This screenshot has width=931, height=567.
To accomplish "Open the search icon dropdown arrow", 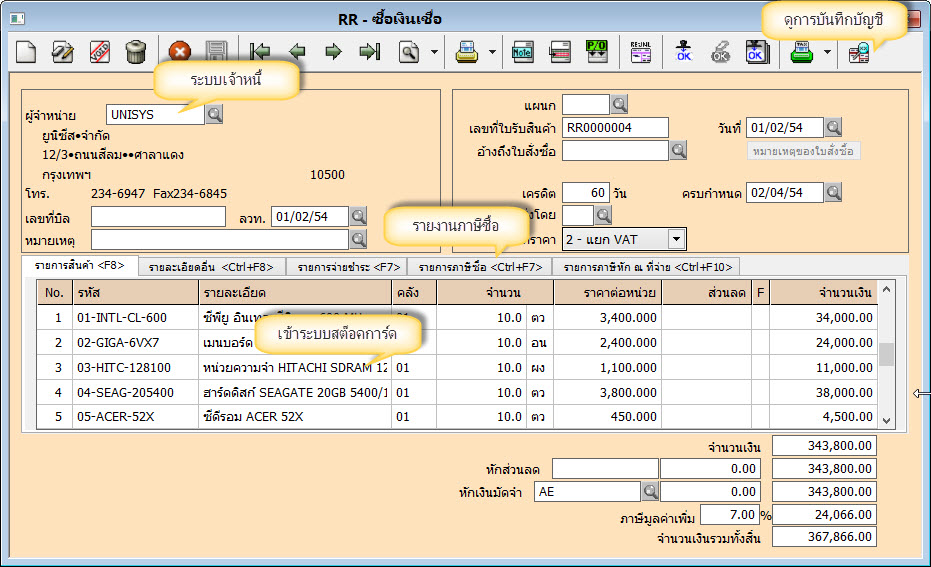I will 434,52.
